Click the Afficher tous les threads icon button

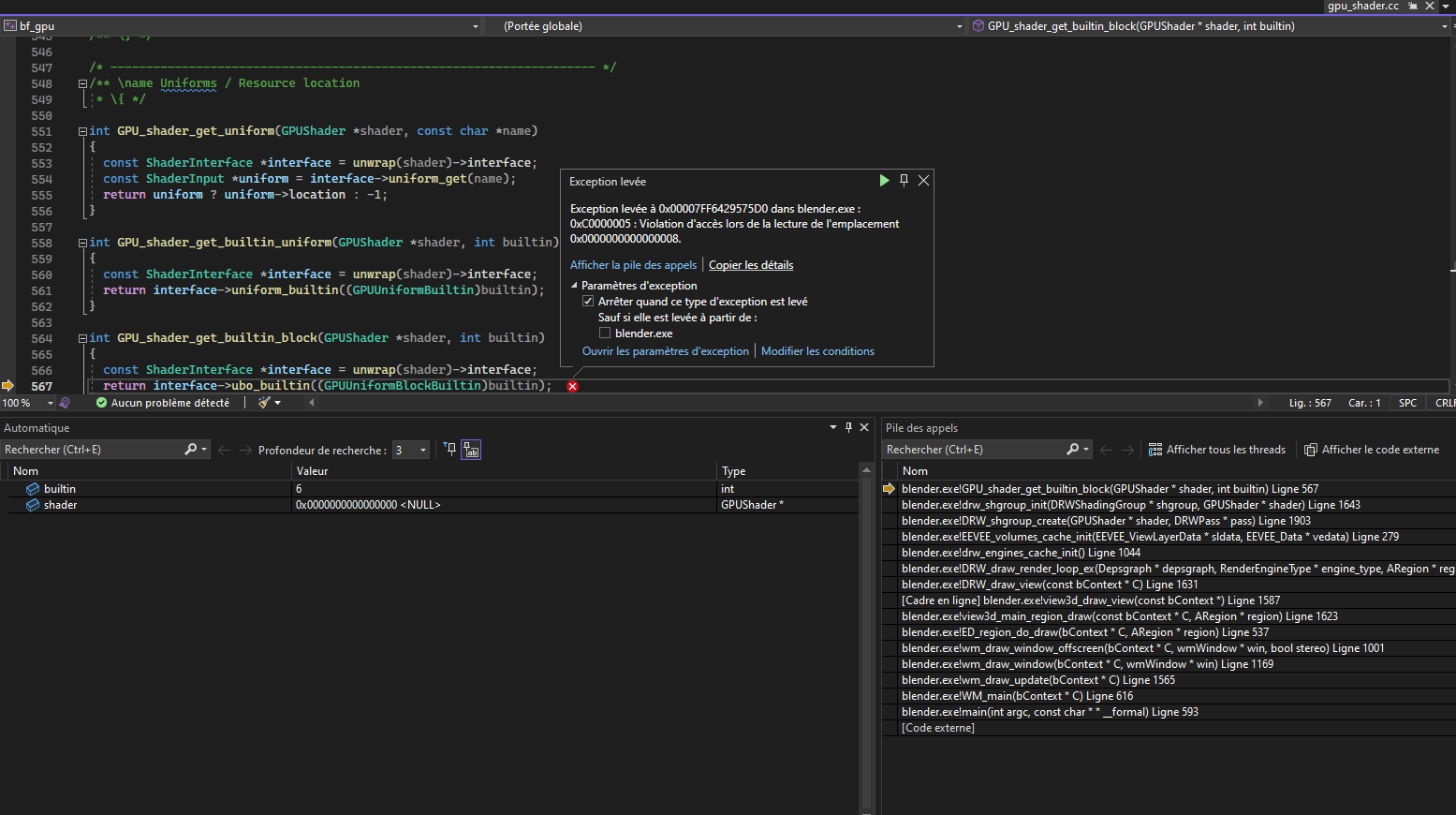(1155, 450)
